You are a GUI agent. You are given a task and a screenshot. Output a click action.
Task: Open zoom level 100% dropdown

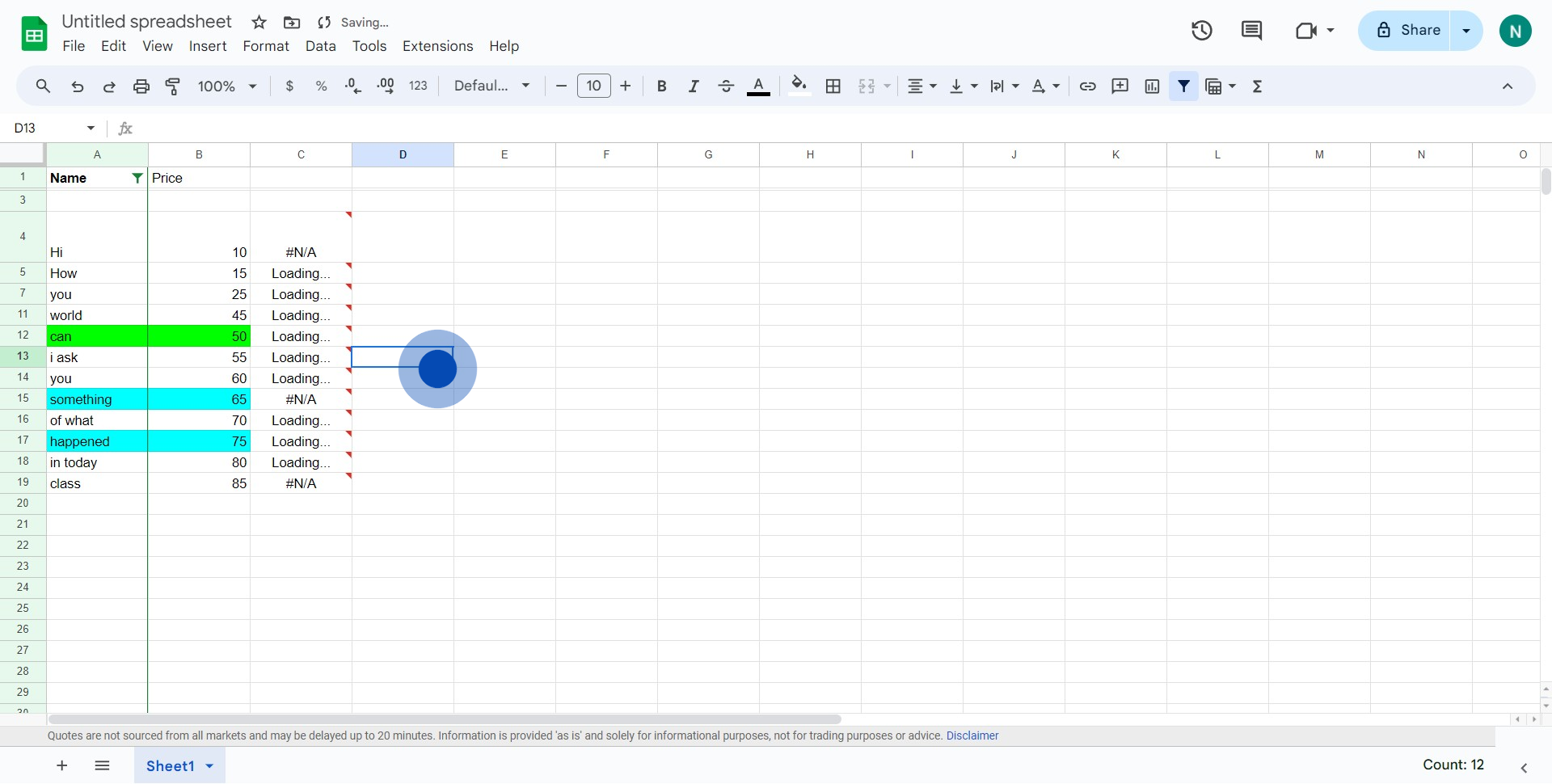click(x=227, y=86)
